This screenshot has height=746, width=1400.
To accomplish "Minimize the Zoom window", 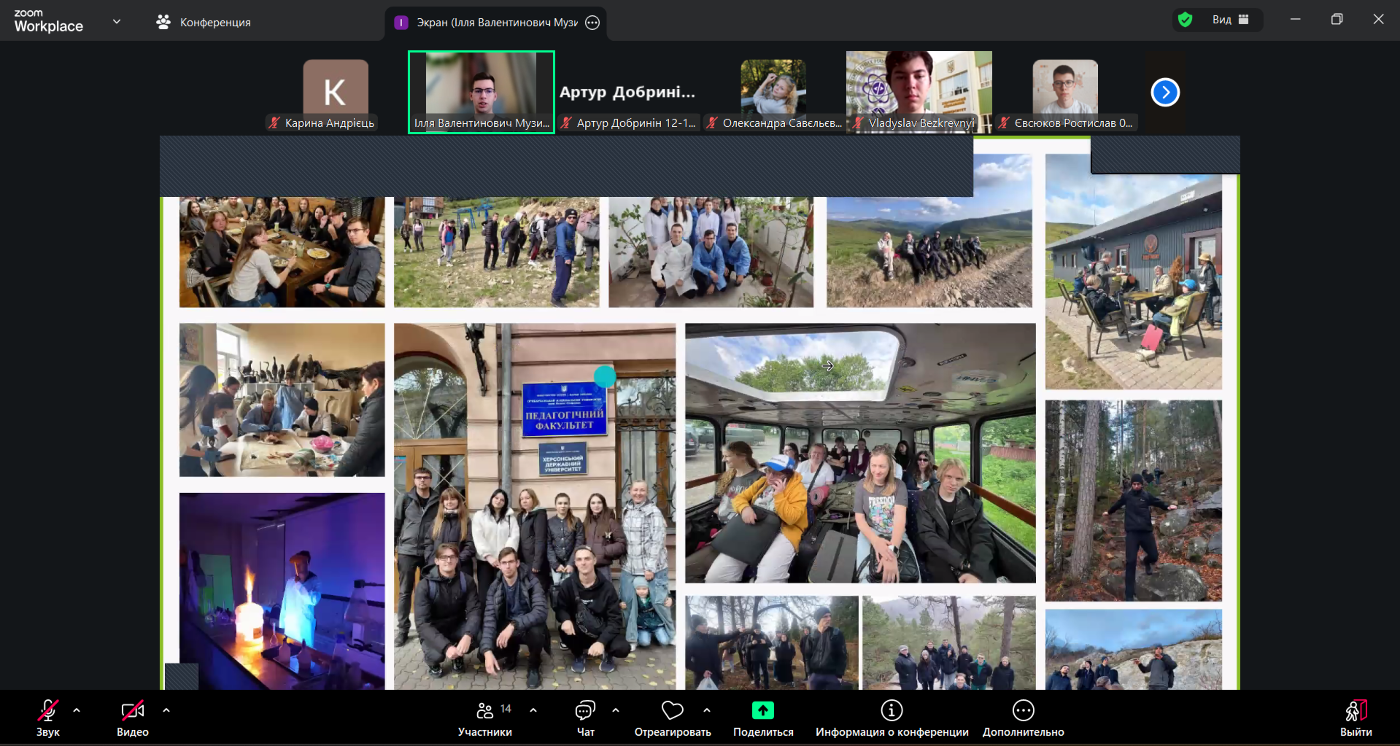I will [1296, 19].
